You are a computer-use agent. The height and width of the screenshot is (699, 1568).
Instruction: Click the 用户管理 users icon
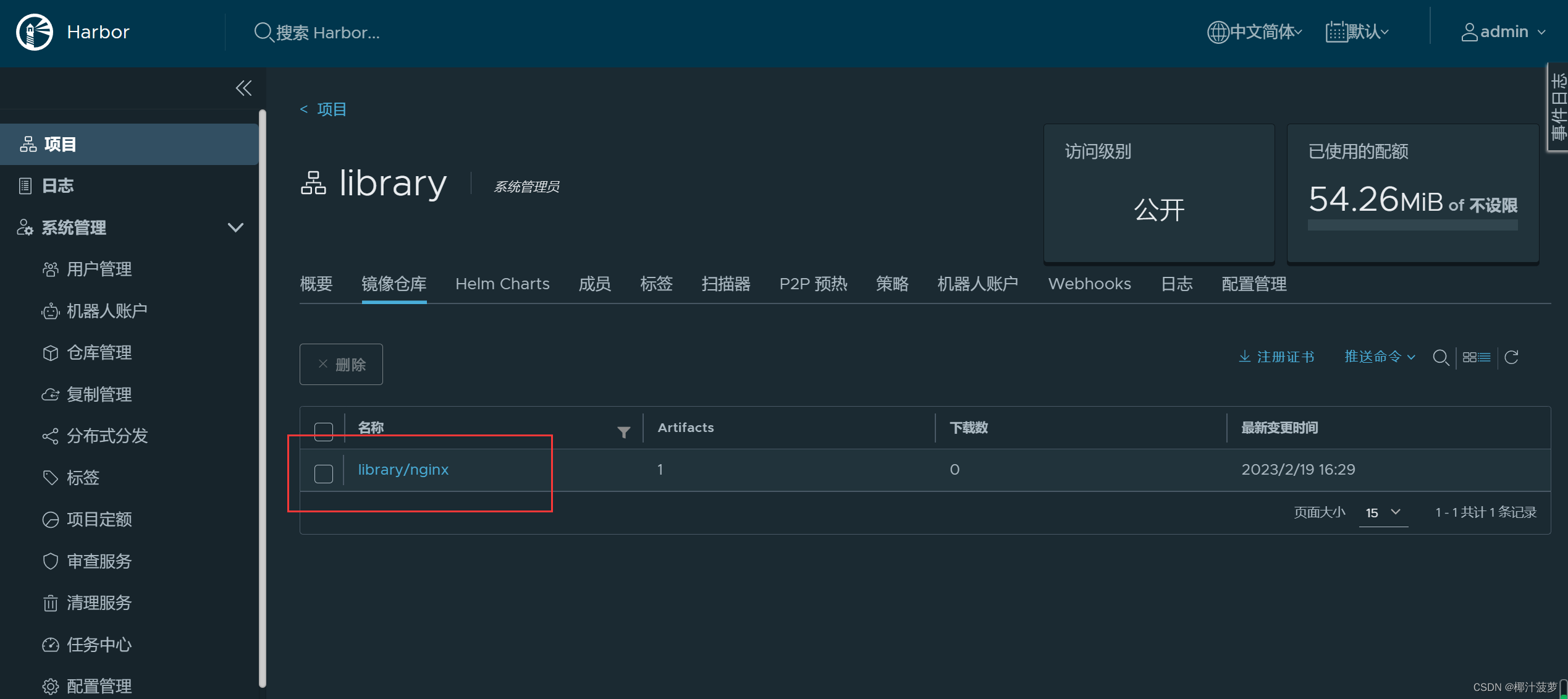click(51, 269)
